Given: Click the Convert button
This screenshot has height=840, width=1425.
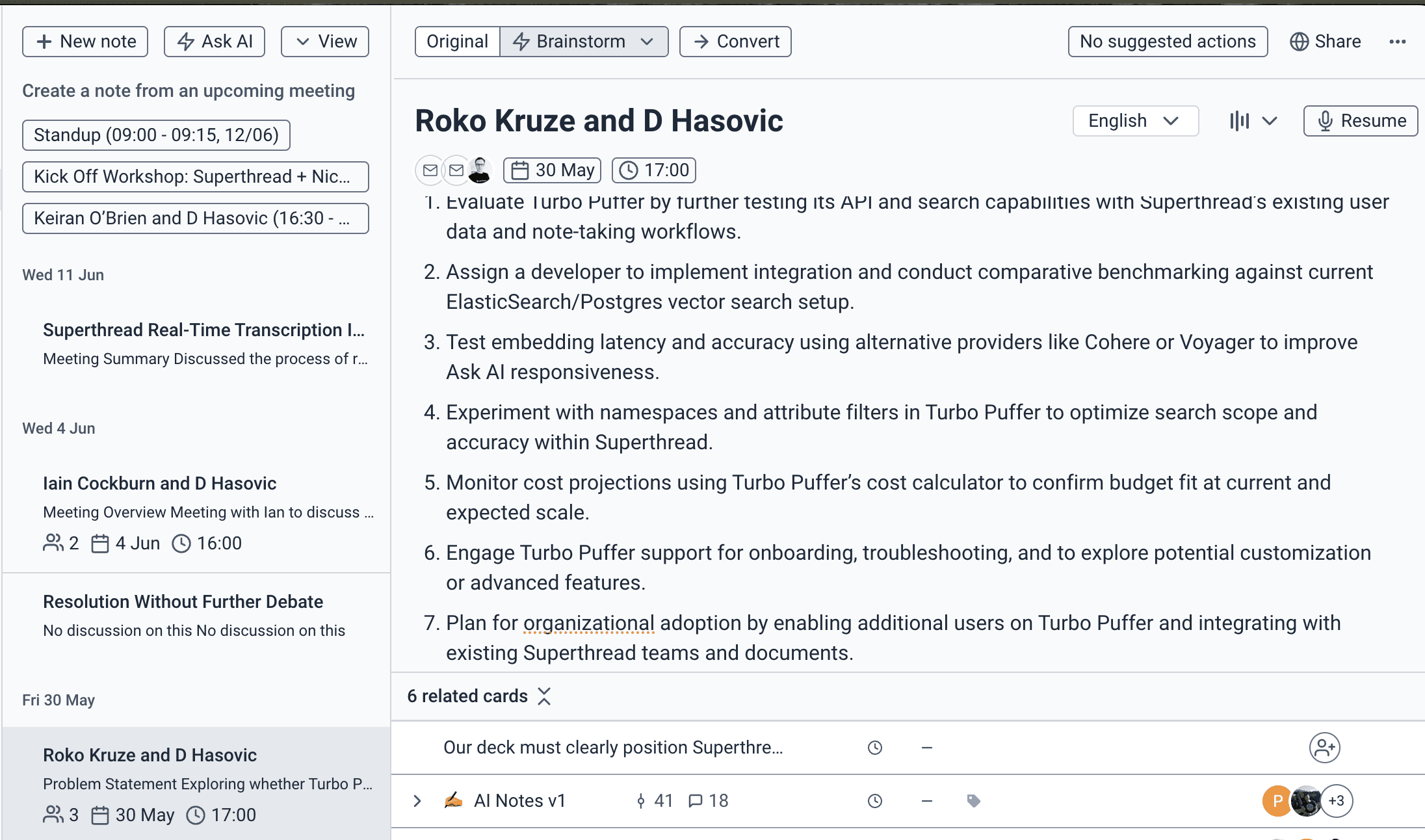Looking at the screenshot, I should coord(735,42).
